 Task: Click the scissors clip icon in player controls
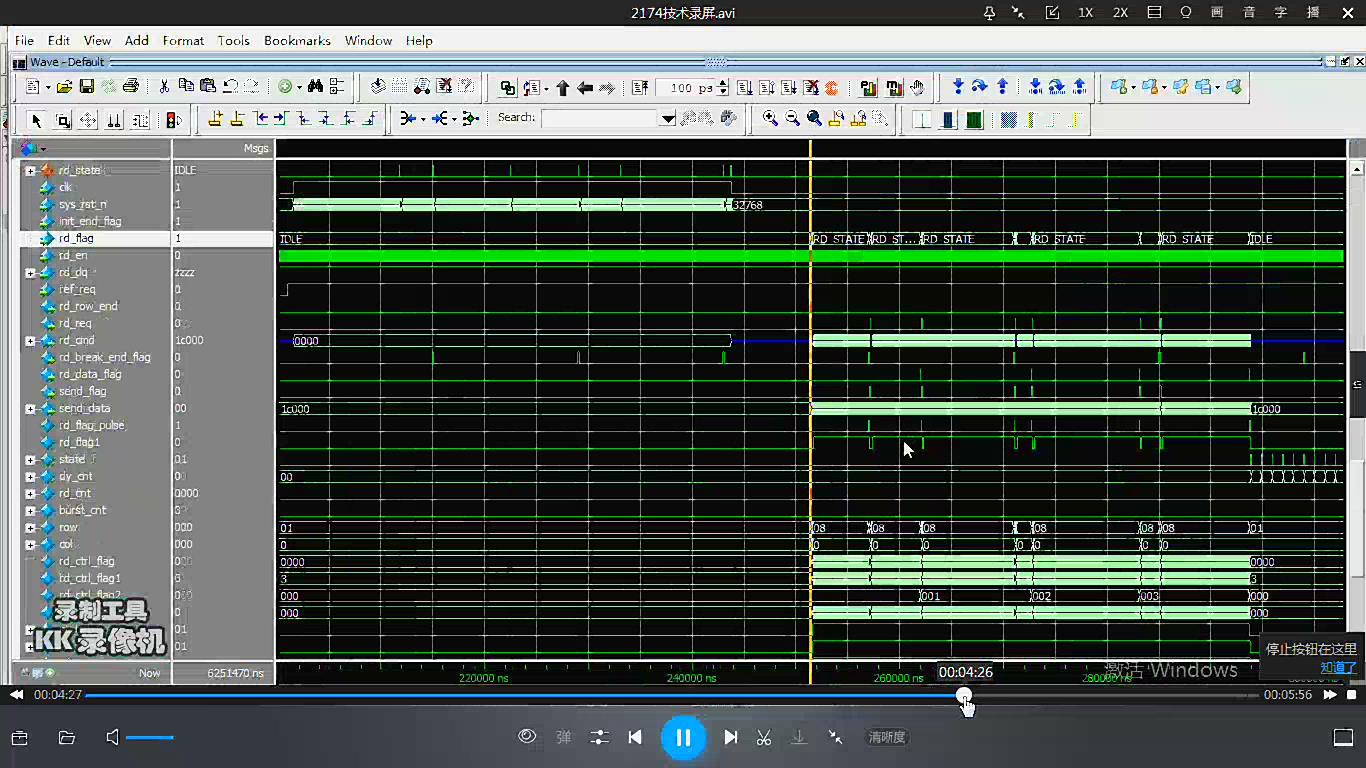(764, 737)
